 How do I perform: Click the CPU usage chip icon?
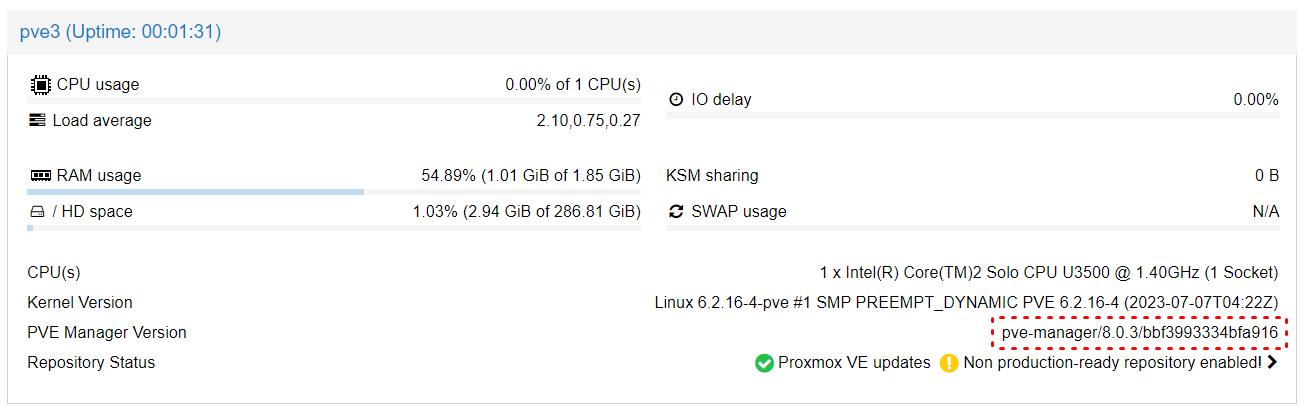(x=39, y=85)
